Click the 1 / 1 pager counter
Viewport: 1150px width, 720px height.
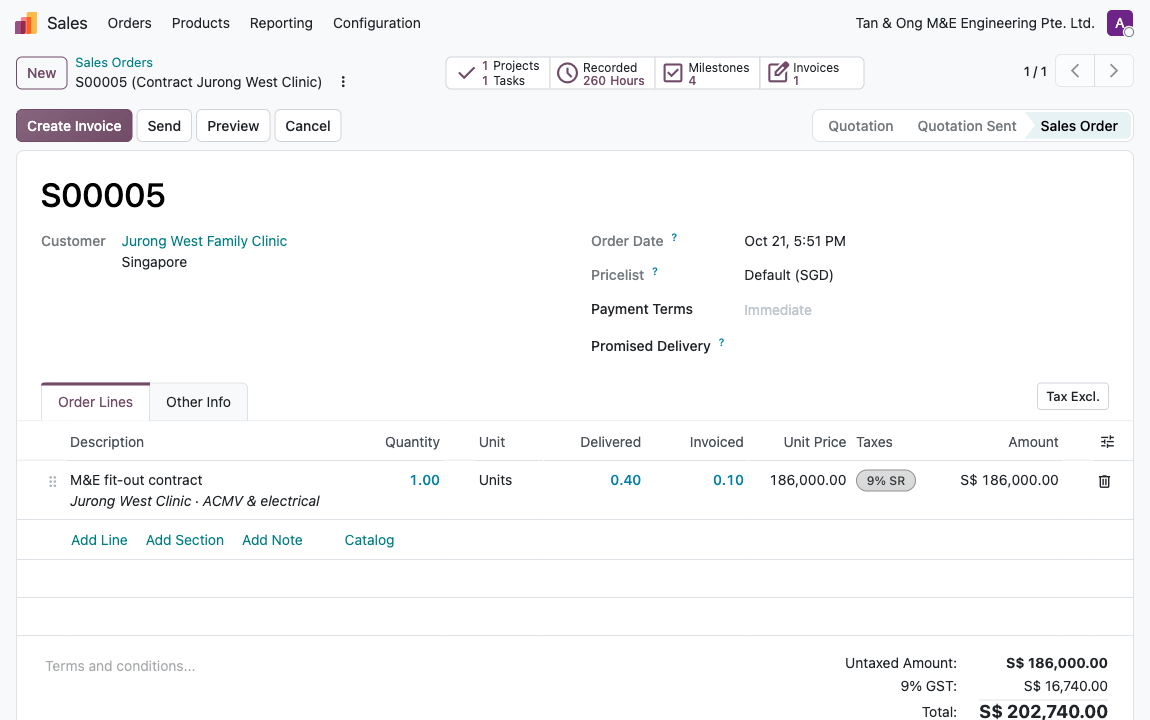[x=1035, y=71]
